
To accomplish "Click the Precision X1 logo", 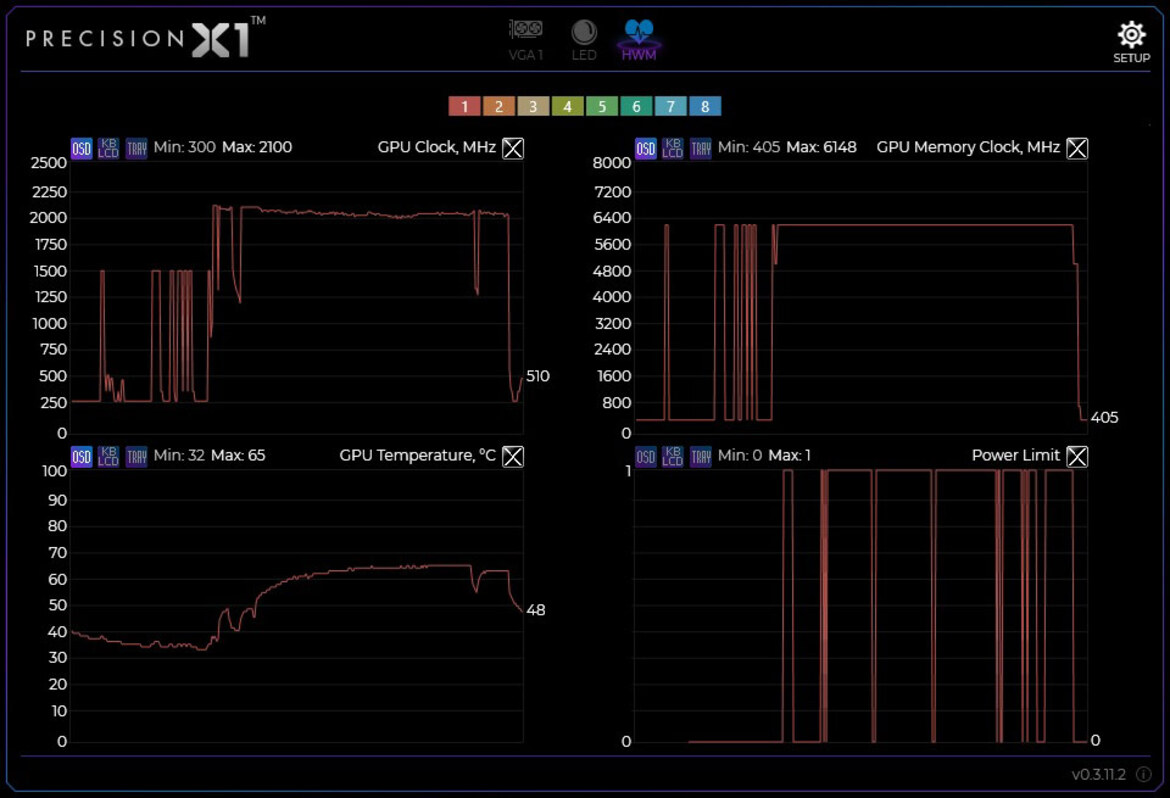I will coord(146,37).
